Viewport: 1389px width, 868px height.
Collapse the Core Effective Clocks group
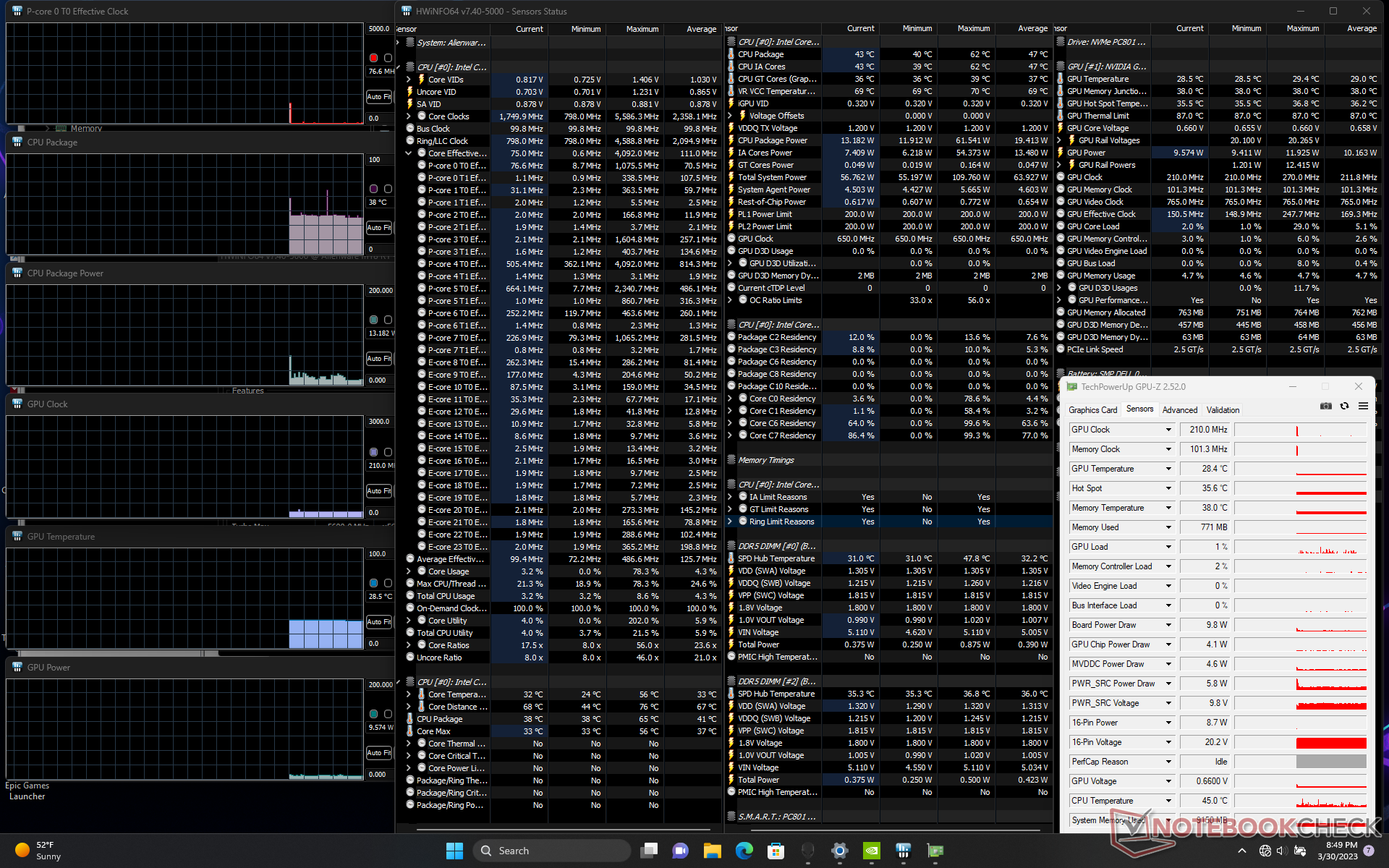[409, 153]
